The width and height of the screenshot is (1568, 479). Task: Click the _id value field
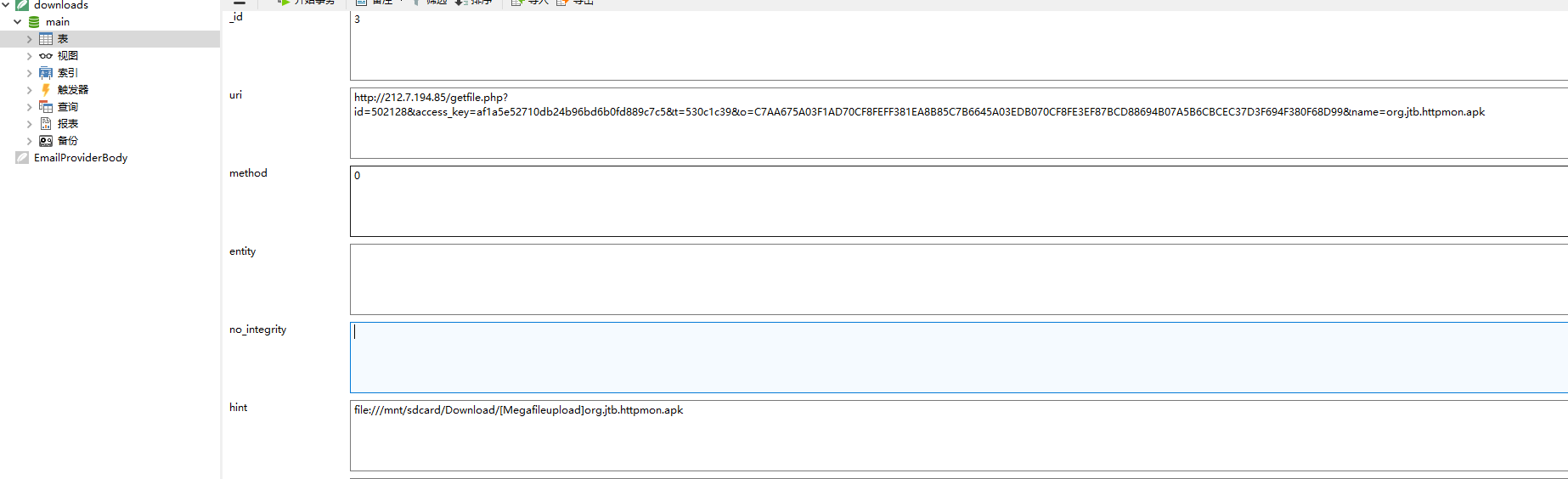[959, 46]
